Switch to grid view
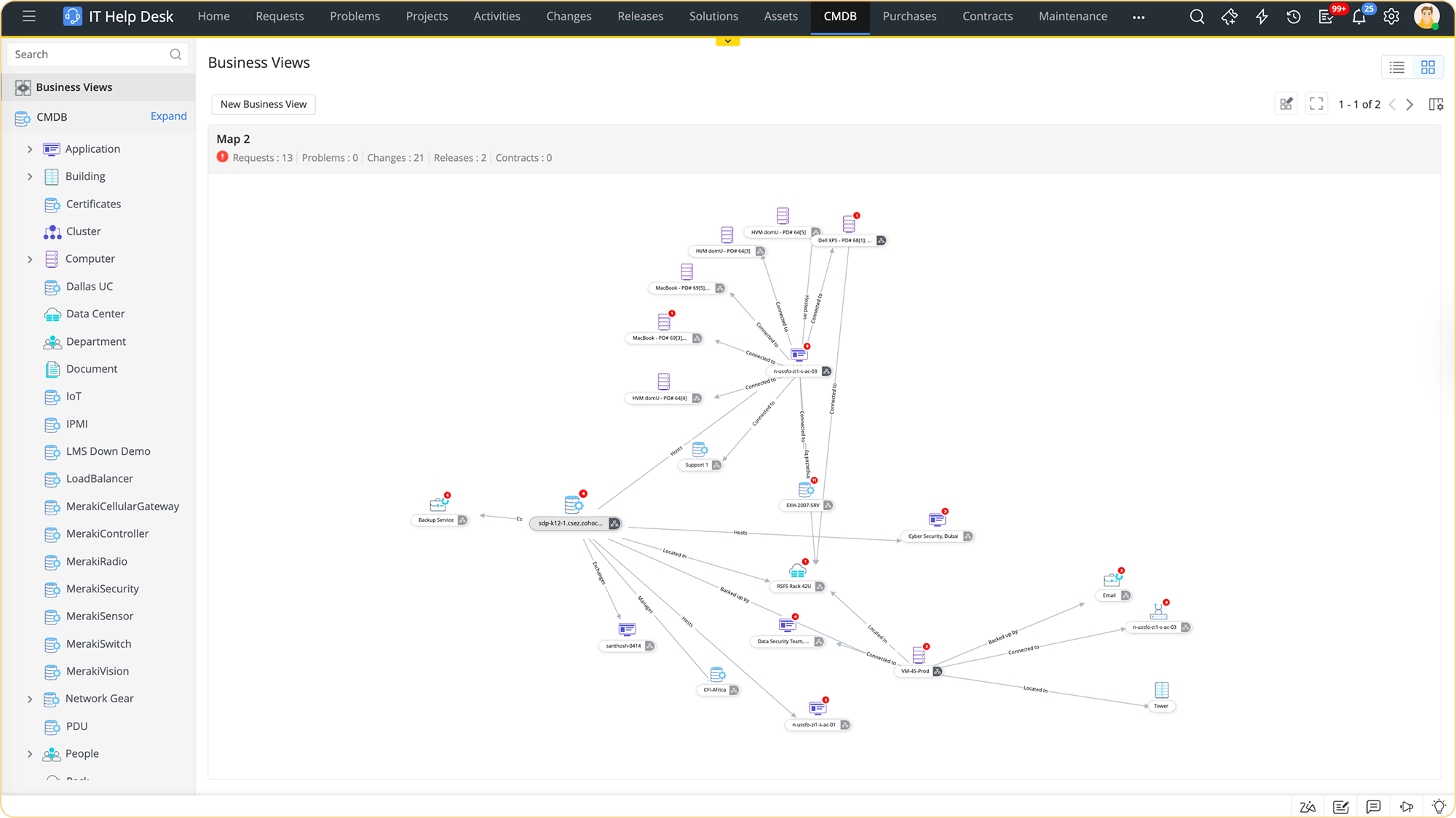The image size is (1456, 818). [x=1428, y=67]
